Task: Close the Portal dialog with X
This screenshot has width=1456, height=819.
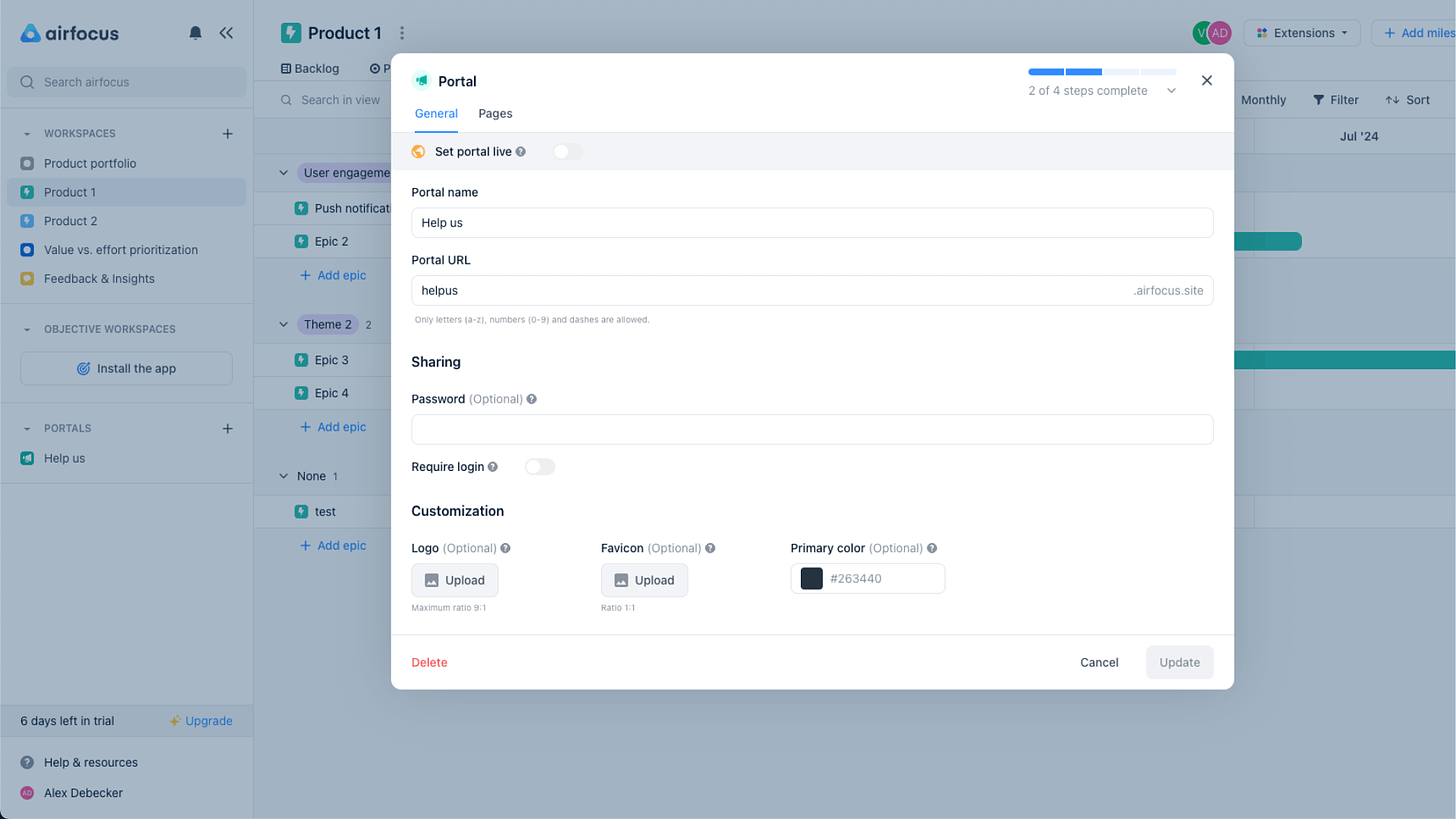Action: (1207, 81)
